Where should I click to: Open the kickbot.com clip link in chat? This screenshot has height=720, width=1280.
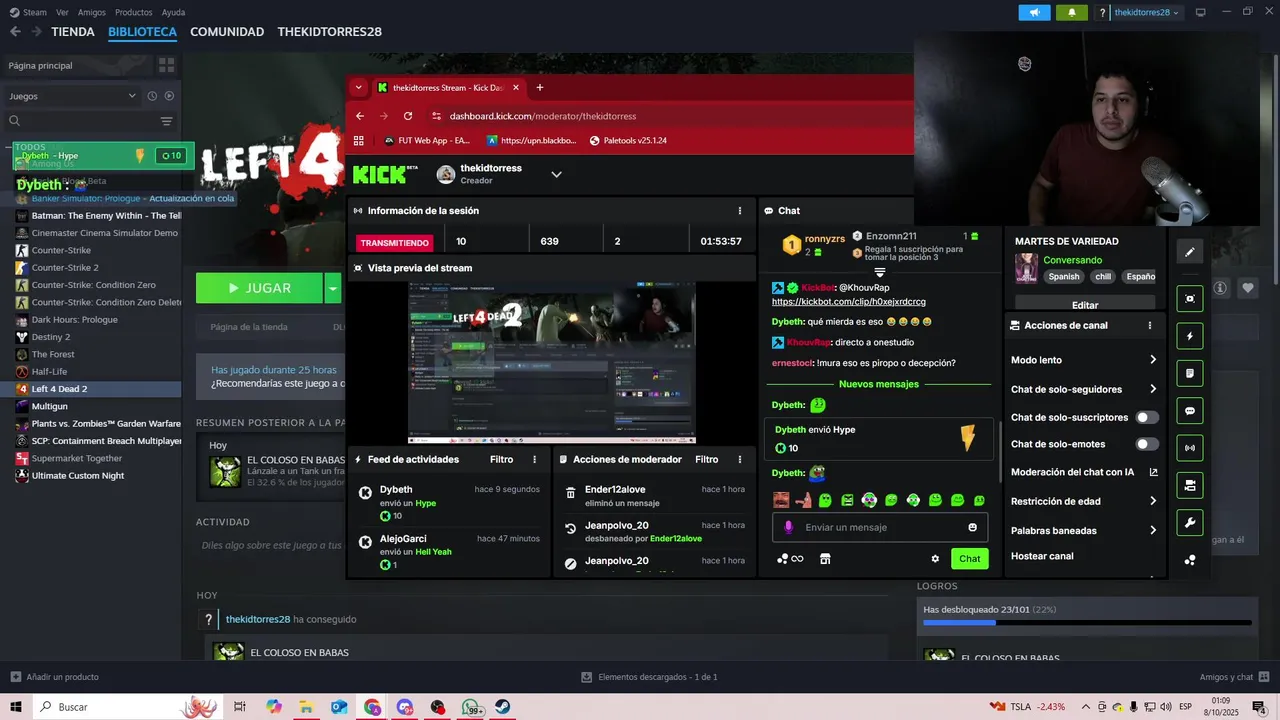tap(849, 301)
